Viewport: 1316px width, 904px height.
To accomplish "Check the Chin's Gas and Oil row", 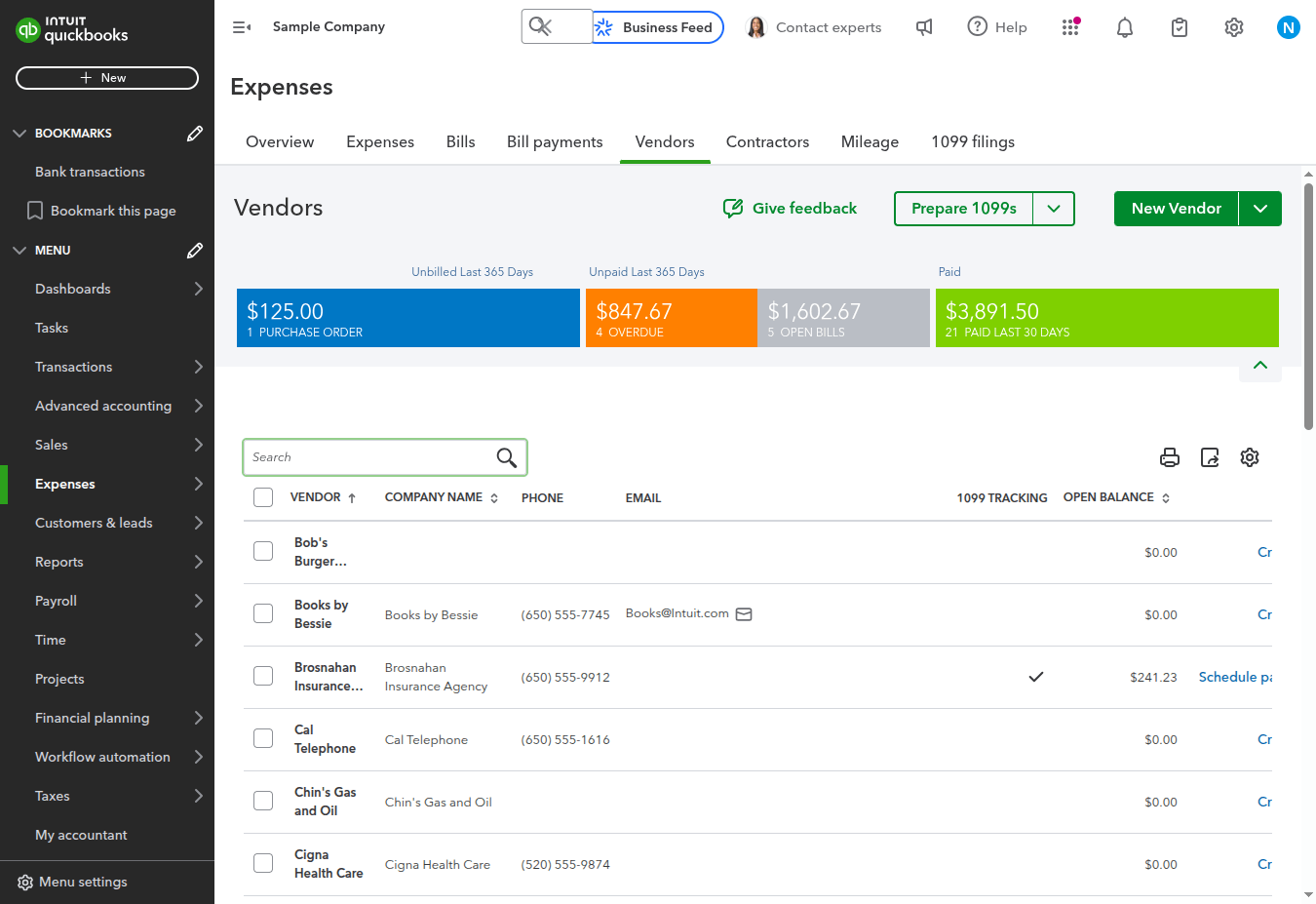I will 263,801.
